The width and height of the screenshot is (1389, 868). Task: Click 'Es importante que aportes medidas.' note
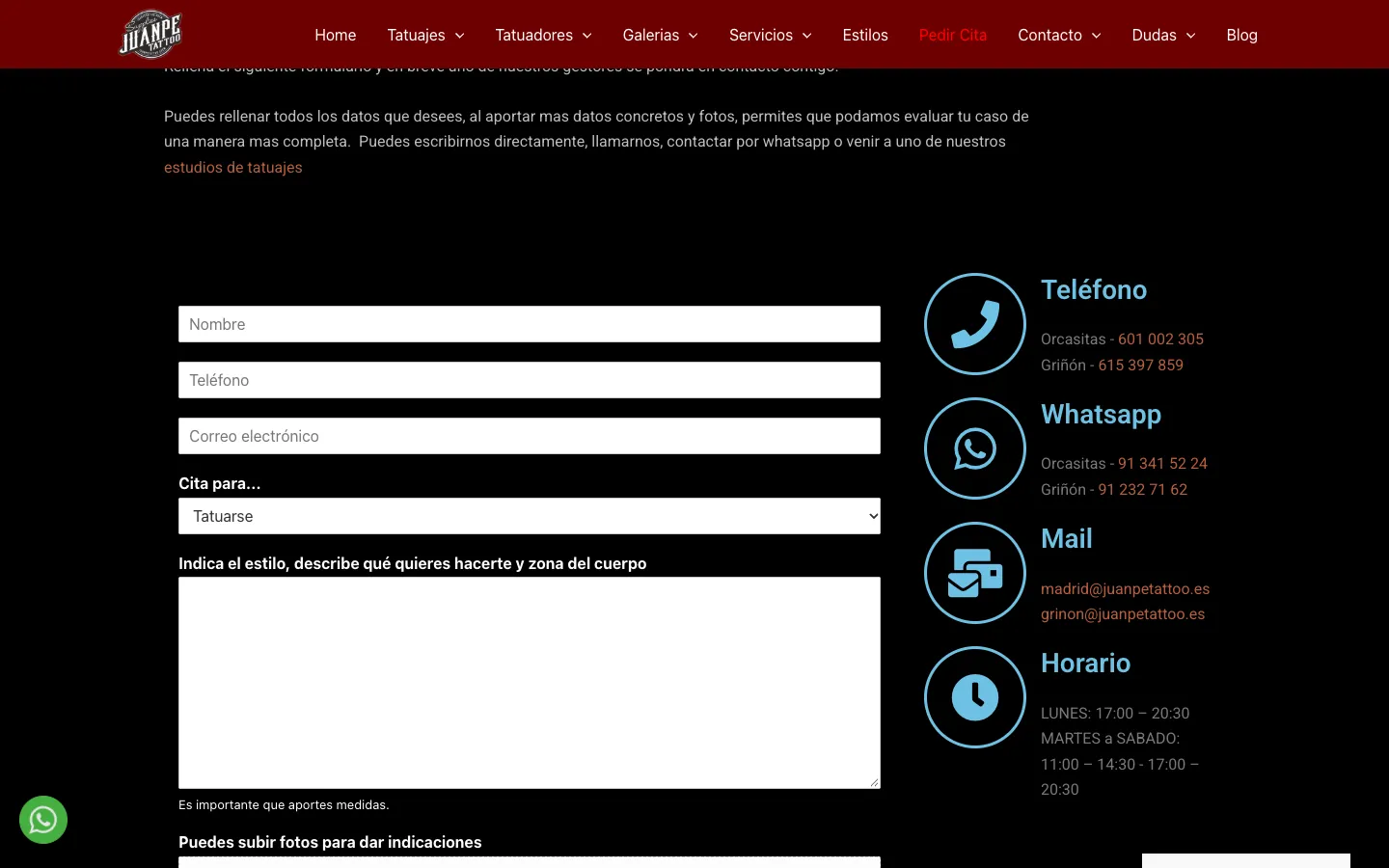284,805
